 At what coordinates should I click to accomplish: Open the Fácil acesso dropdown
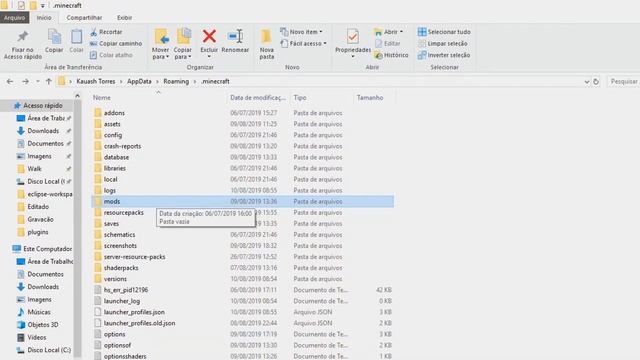(x=303, y=43)
